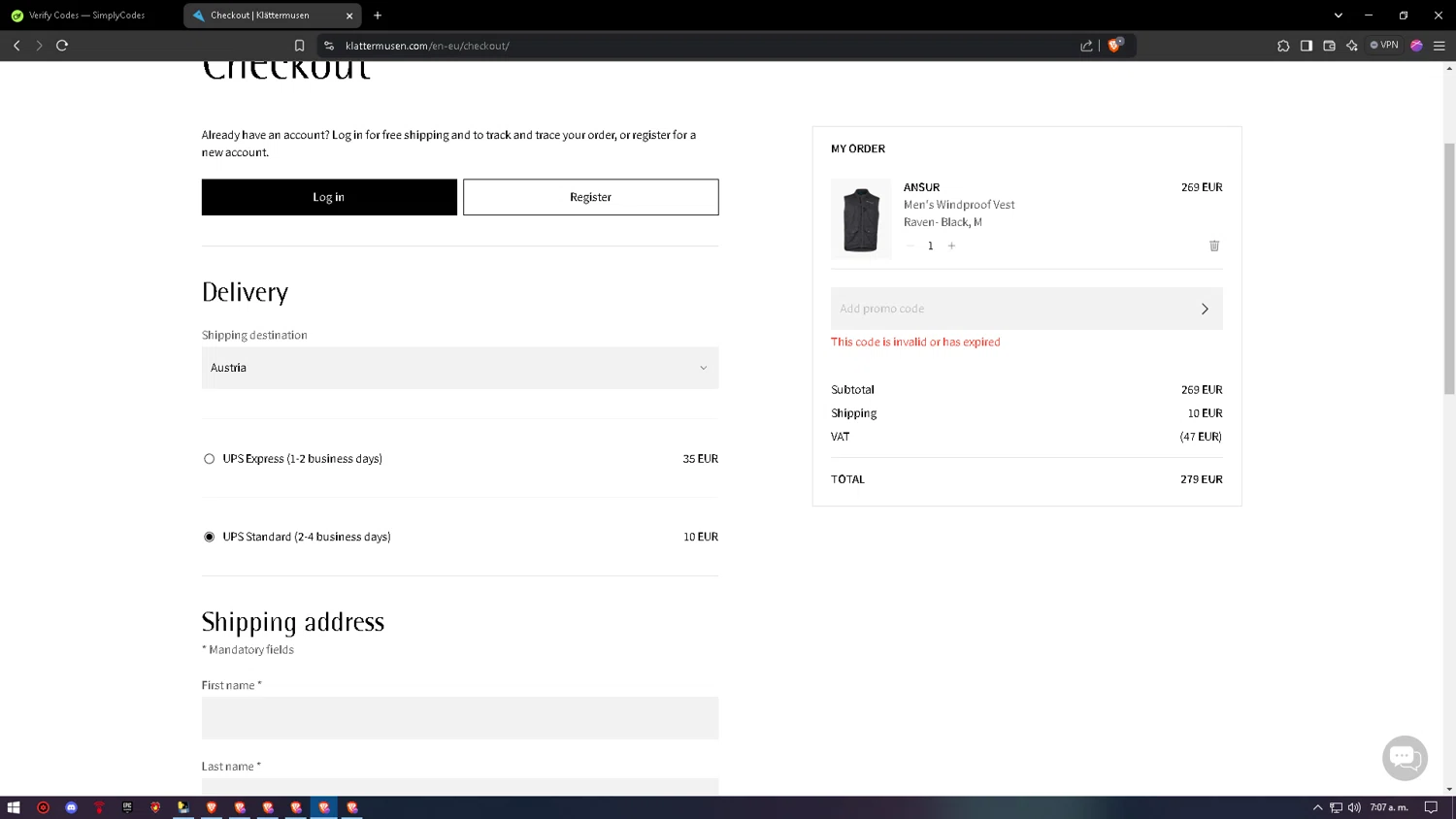Open the notification center icon
The height and width of the screenshot is (819, 1456).
(x=1431, y=807)
